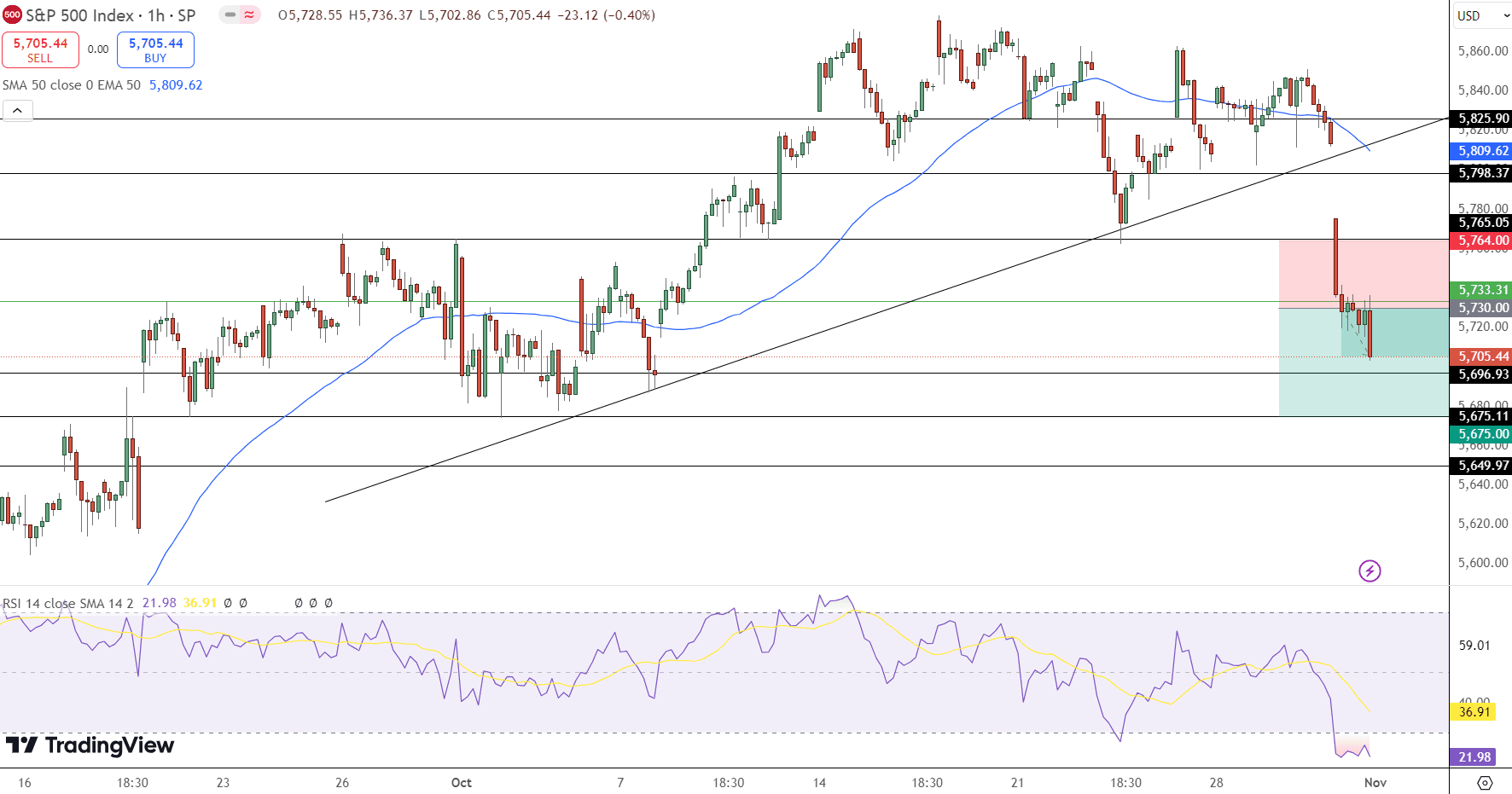Open the USD currency dropdown
Image resolution: width=1512 pixels, height=794 pixels.
[x=1479, y=15]
